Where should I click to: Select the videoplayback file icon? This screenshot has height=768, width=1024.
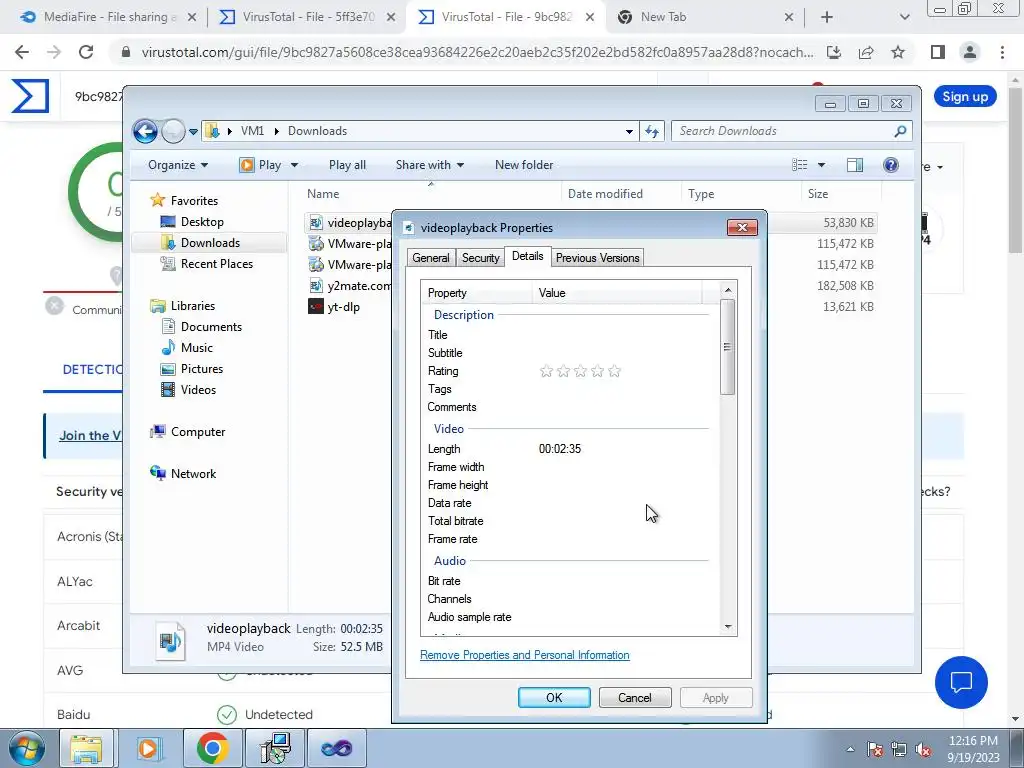click(x=316, y=223)
